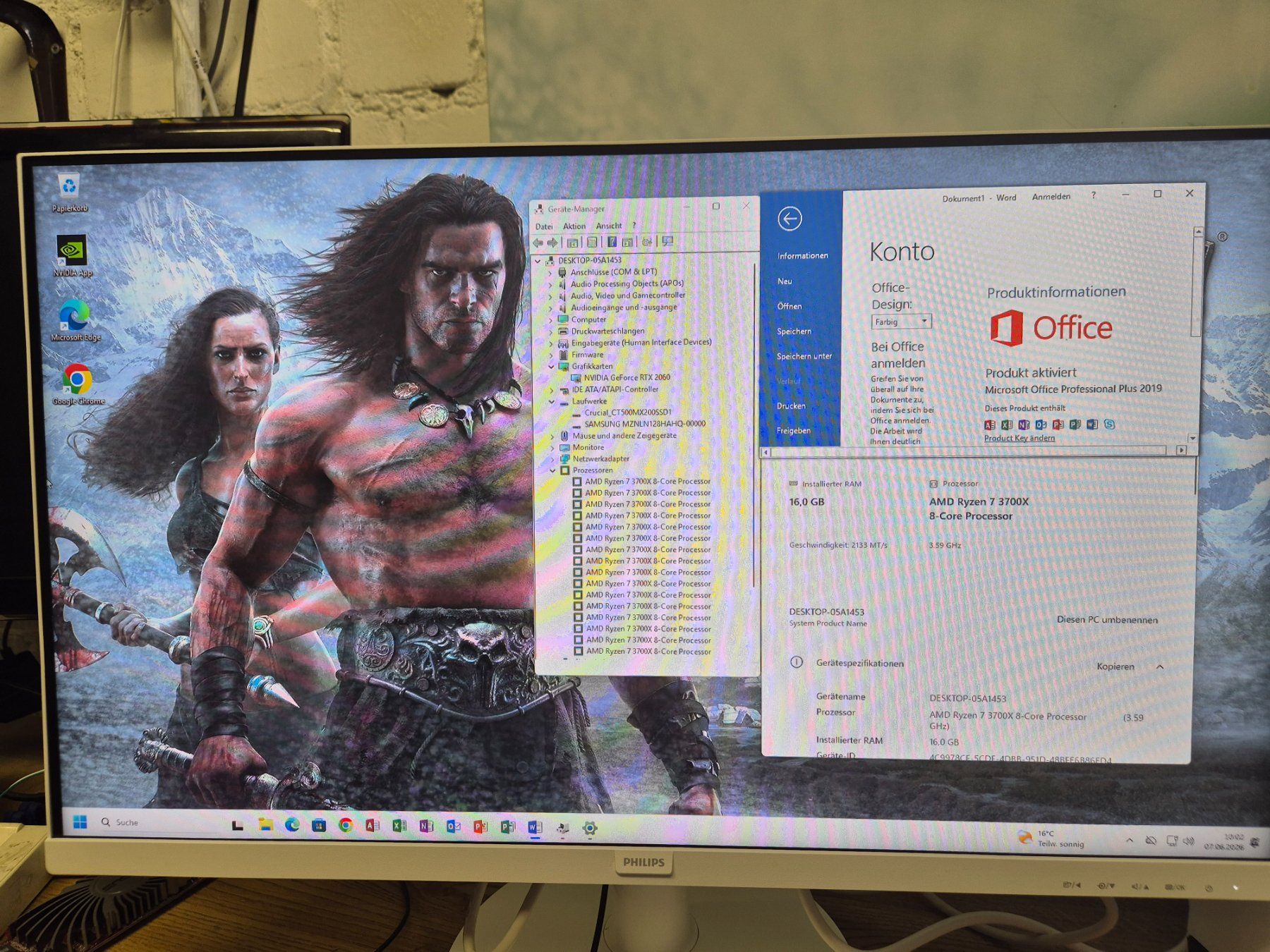Open Microsoft Edge from the taskbar

pyautogui.click(x=292, y=825)
